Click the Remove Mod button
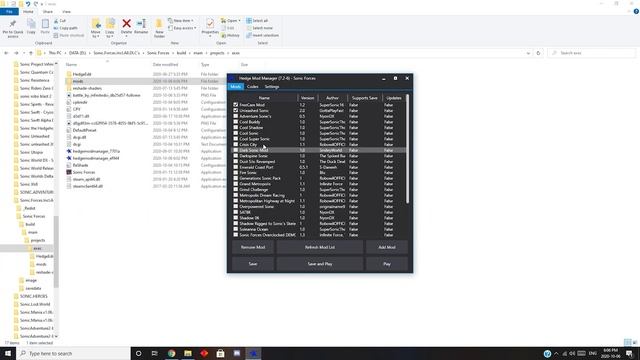 coord(253,247)
